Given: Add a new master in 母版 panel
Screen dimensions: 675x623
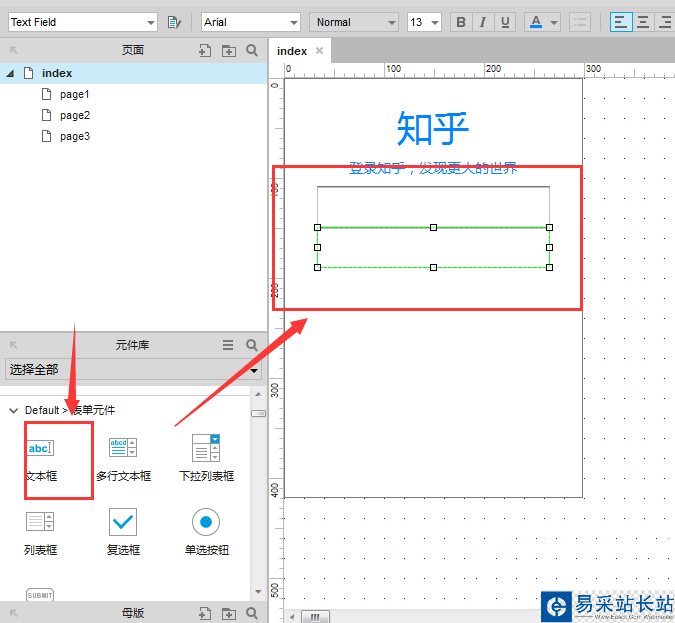Looking at the screenshot, I should [205, 613].
